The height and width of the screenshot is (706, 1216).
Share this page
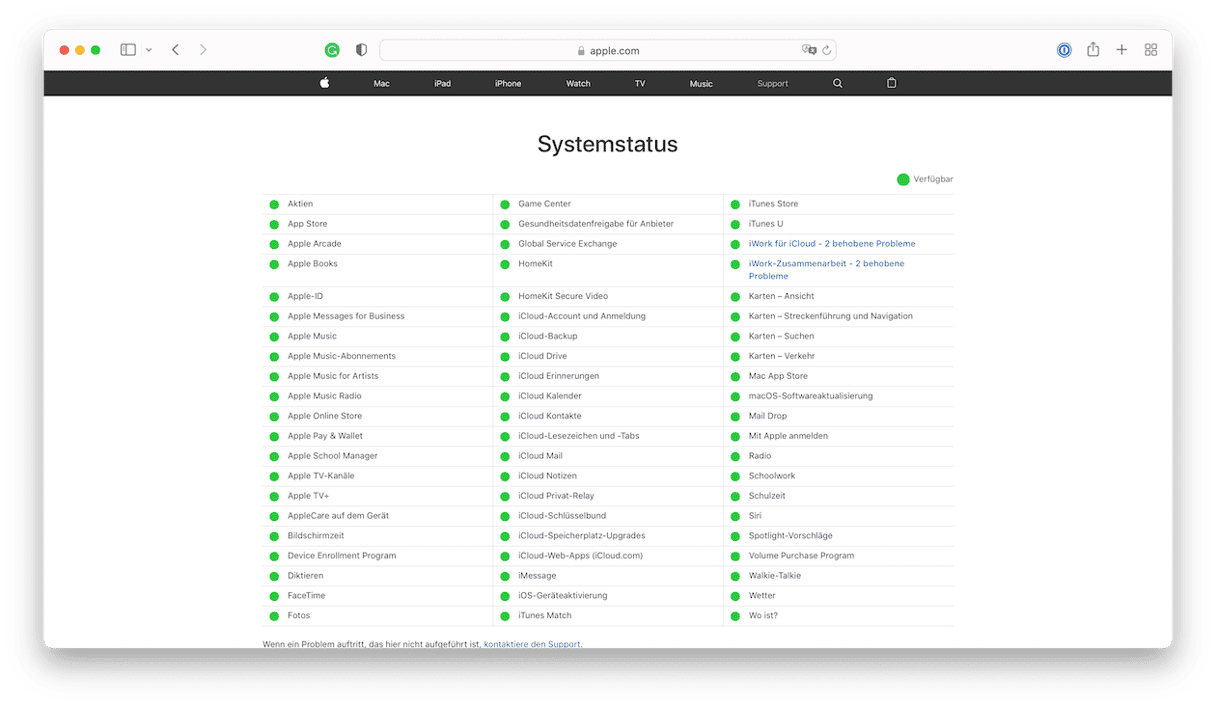(1093, 49)
